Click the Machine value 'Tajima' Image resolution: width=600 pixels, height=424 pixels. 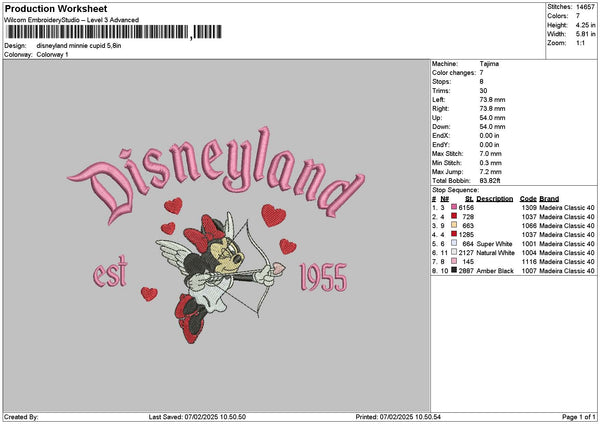[489, 64]
